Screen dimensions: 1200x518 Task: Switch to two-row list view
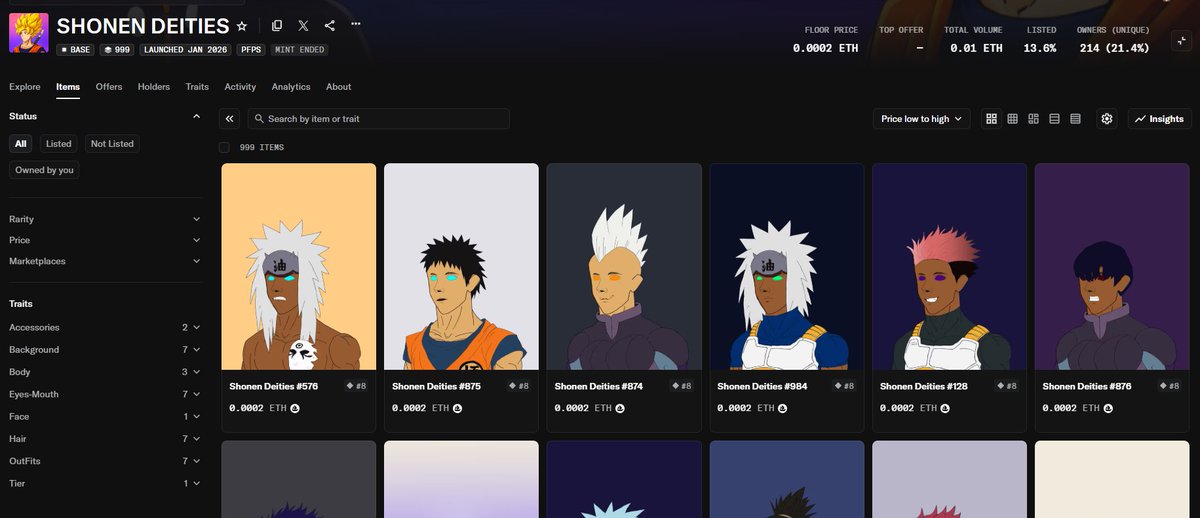[1054, 119]
